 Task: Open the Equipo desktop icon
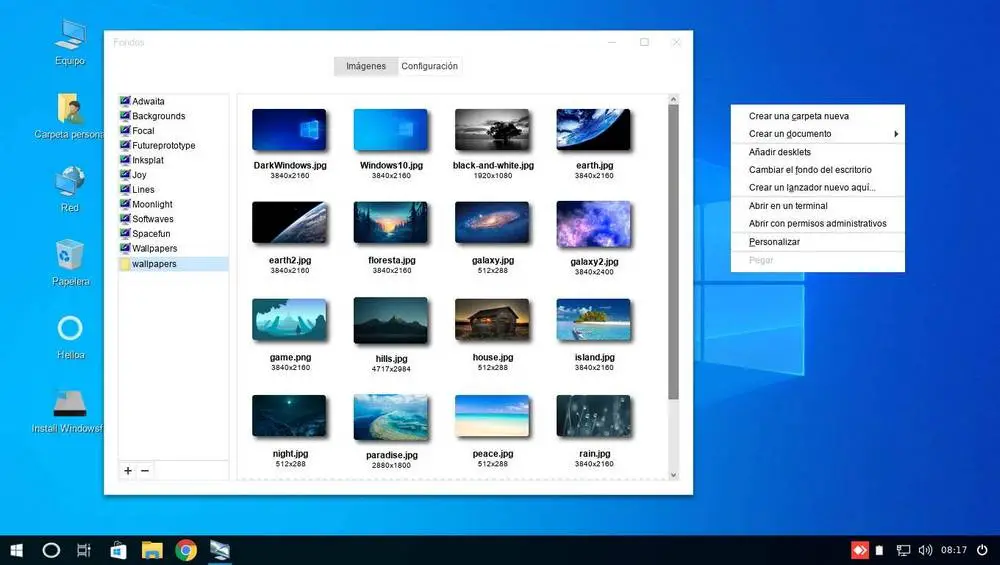(70, 42)
